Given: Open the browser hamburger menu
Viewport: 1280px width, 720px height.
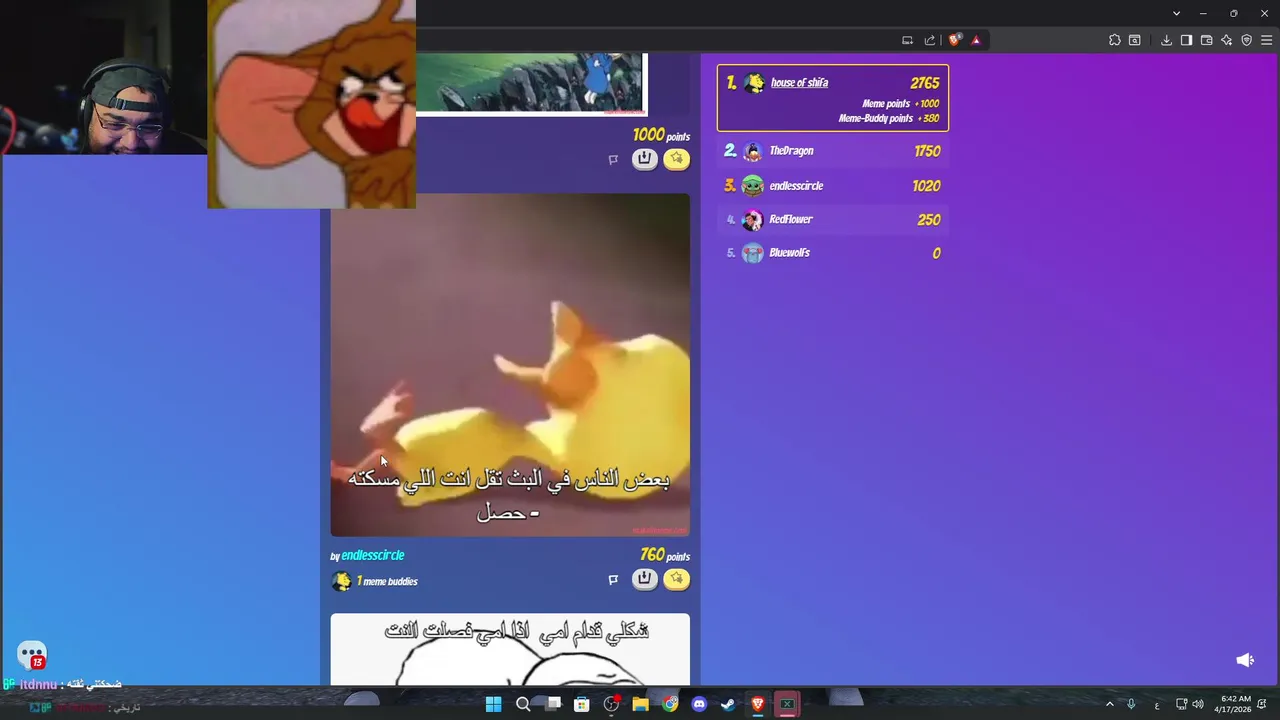Looking at the screenshot, I should point(1267,40).
